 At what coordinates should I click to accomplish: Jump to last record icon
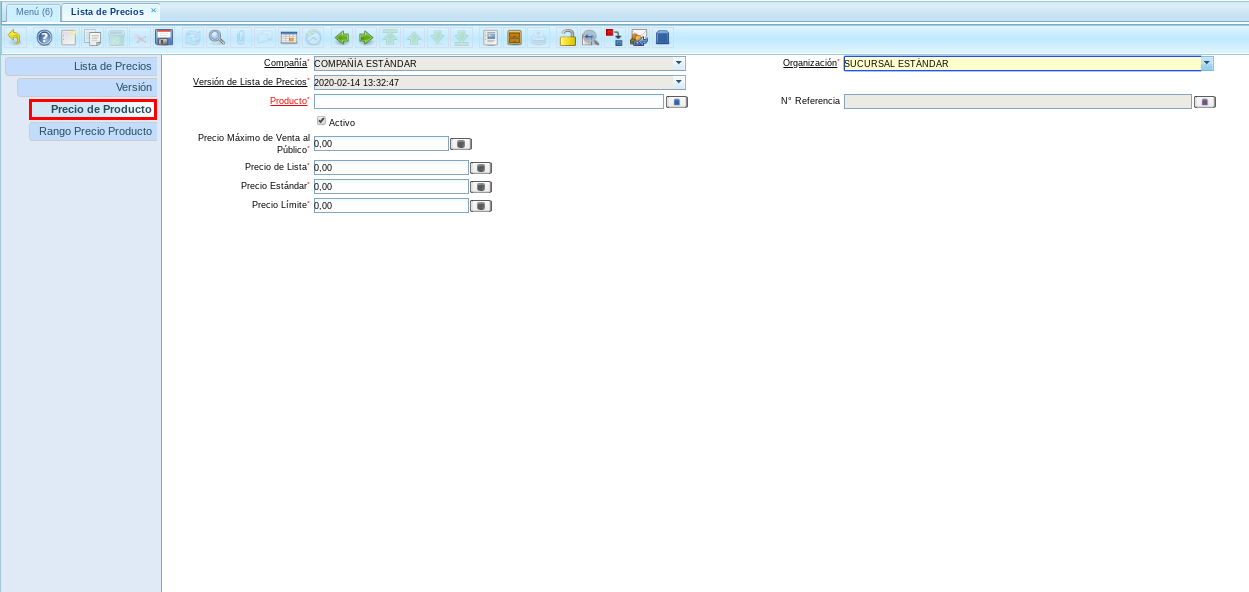tap(462, 38)
